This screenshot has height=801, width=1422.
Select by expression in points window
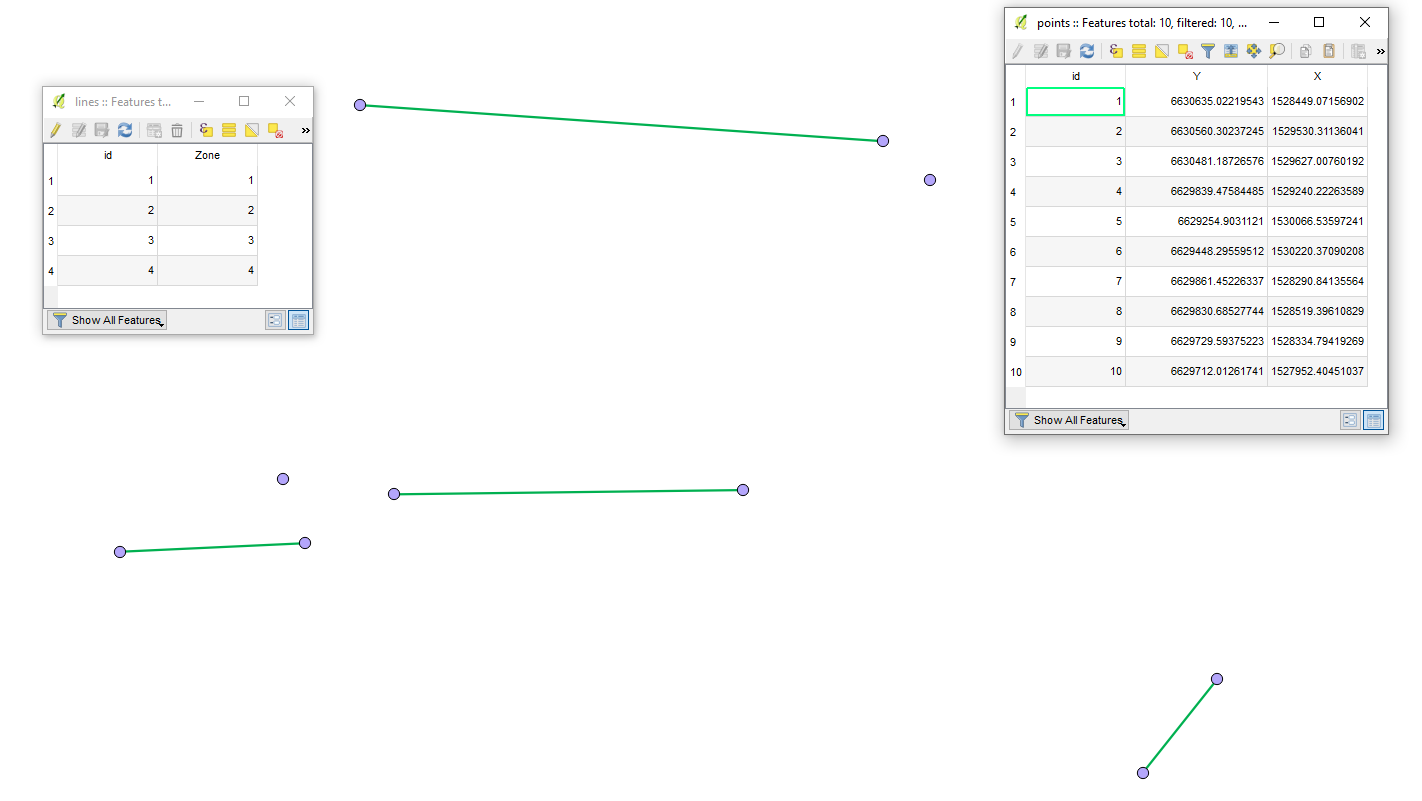(x=1116, y=51)
